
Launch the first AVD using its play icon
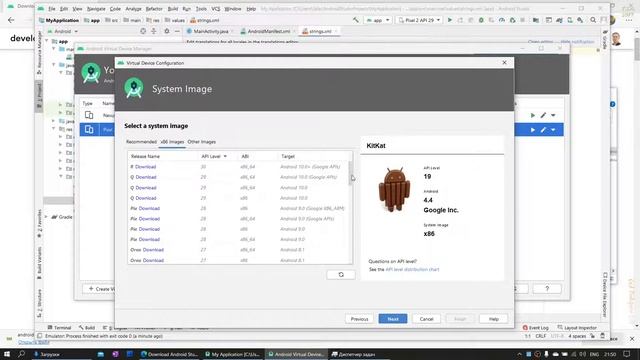coord(533,116)
